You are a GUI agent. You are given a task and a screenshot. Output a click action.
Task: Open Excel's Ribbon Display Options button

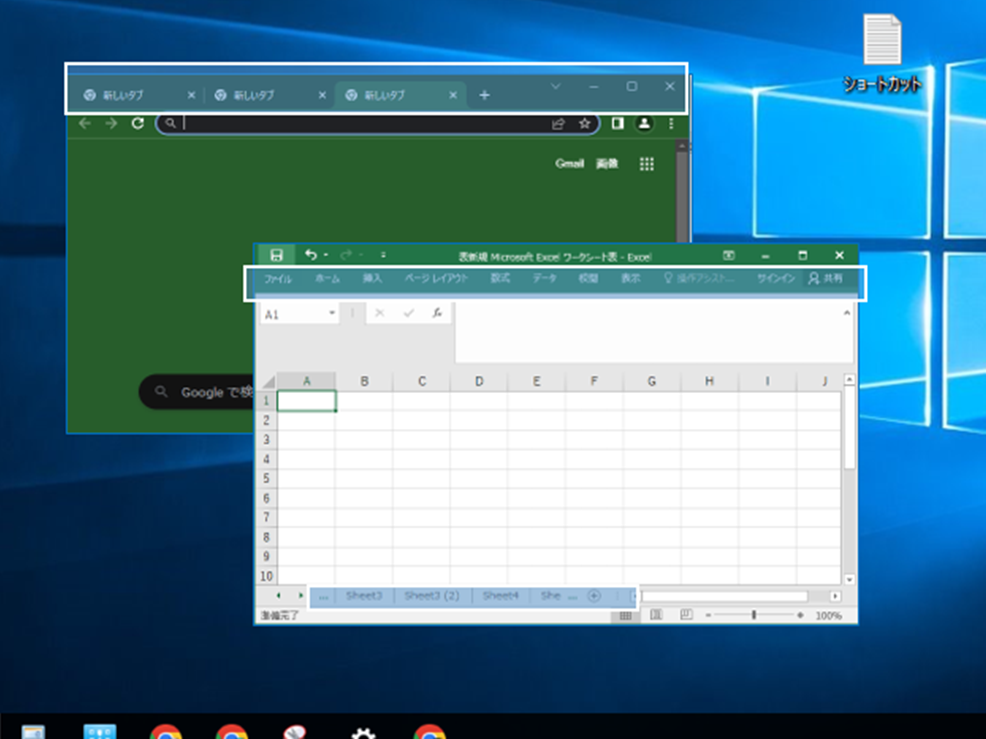point(728,255)
